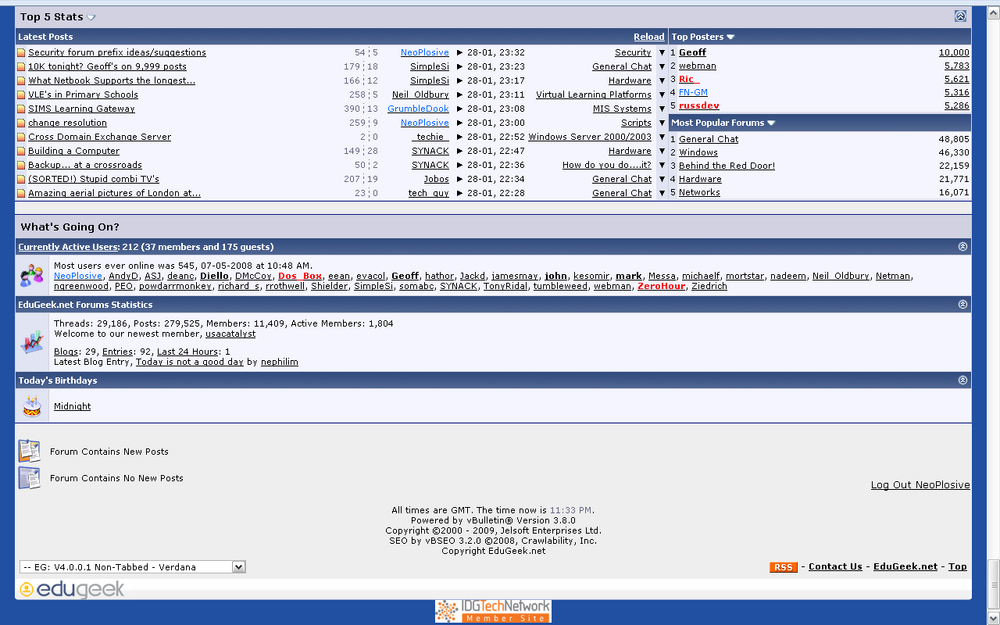Viewport: 1000px width, 625px height.
Task: Open Windows Server 2000/2003 forum link
Action: [x=590, y=136]
